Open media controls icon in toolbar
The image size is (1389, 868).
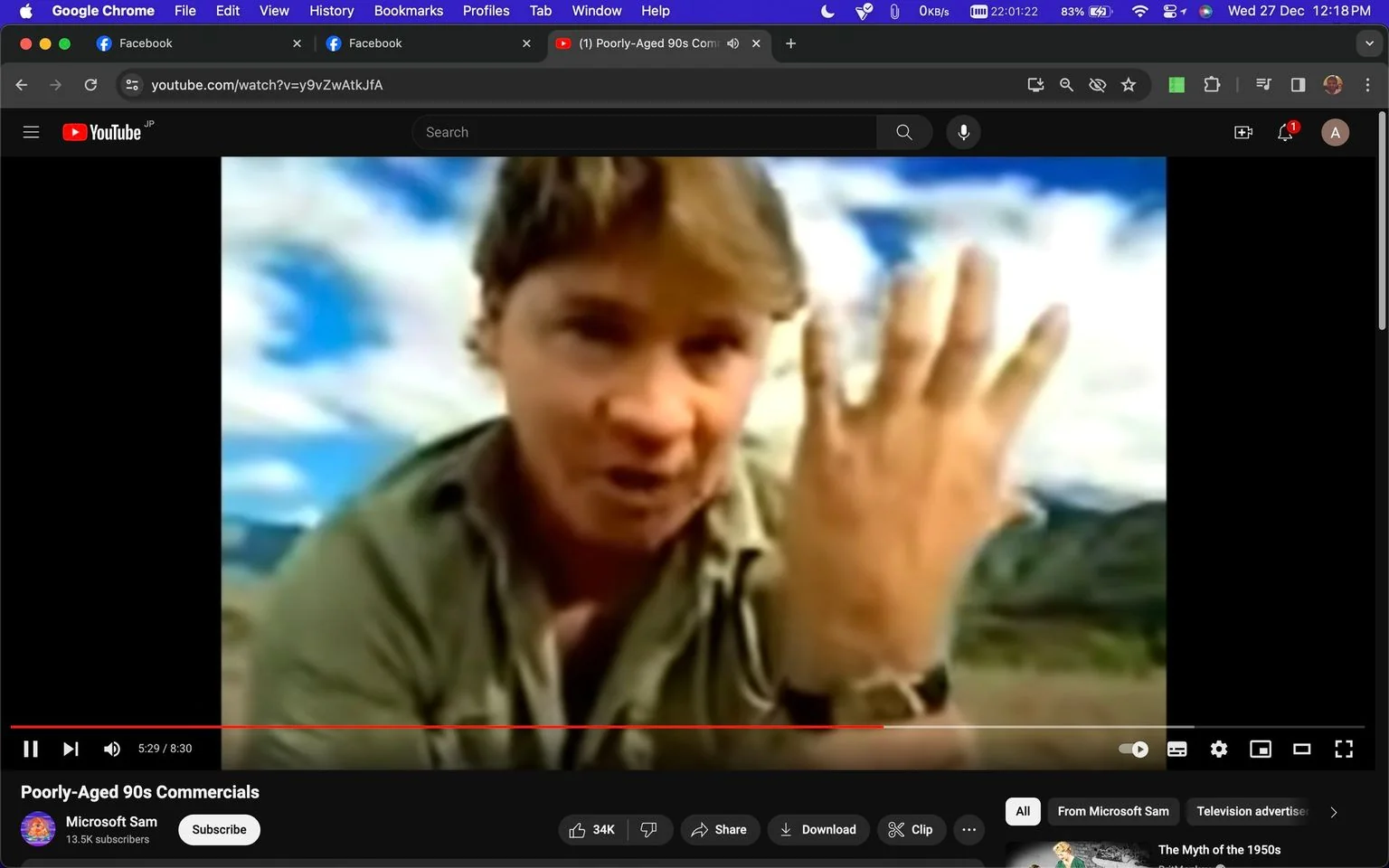[1263, 84]
